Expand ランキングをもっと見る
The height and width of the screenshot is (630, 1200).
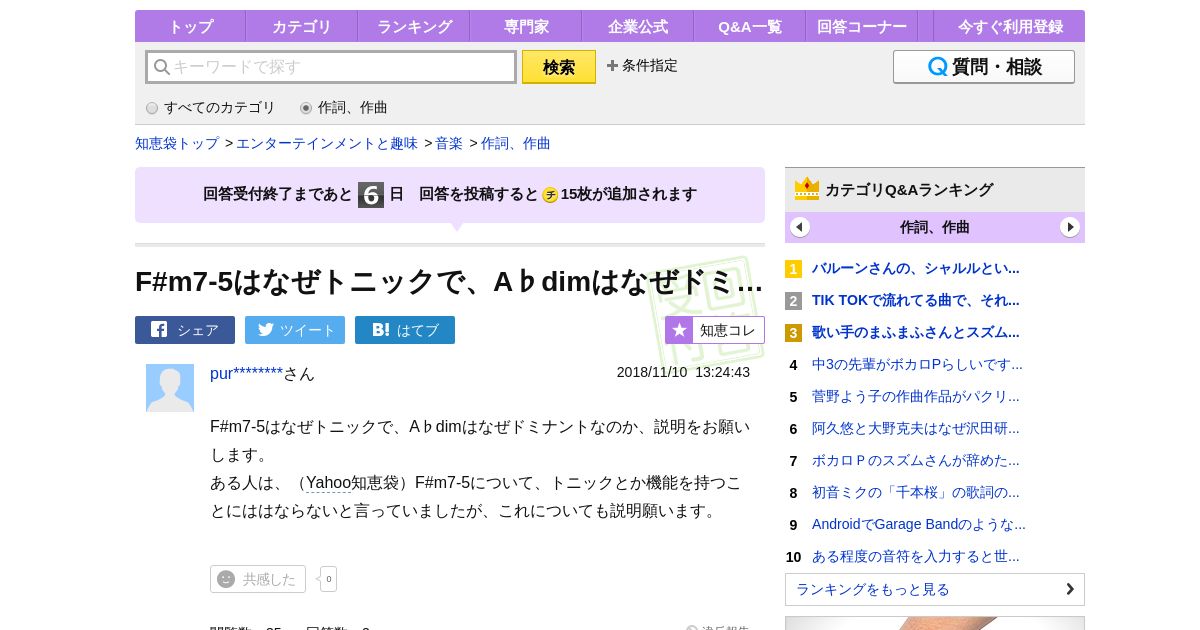click(x=935, y=589)
